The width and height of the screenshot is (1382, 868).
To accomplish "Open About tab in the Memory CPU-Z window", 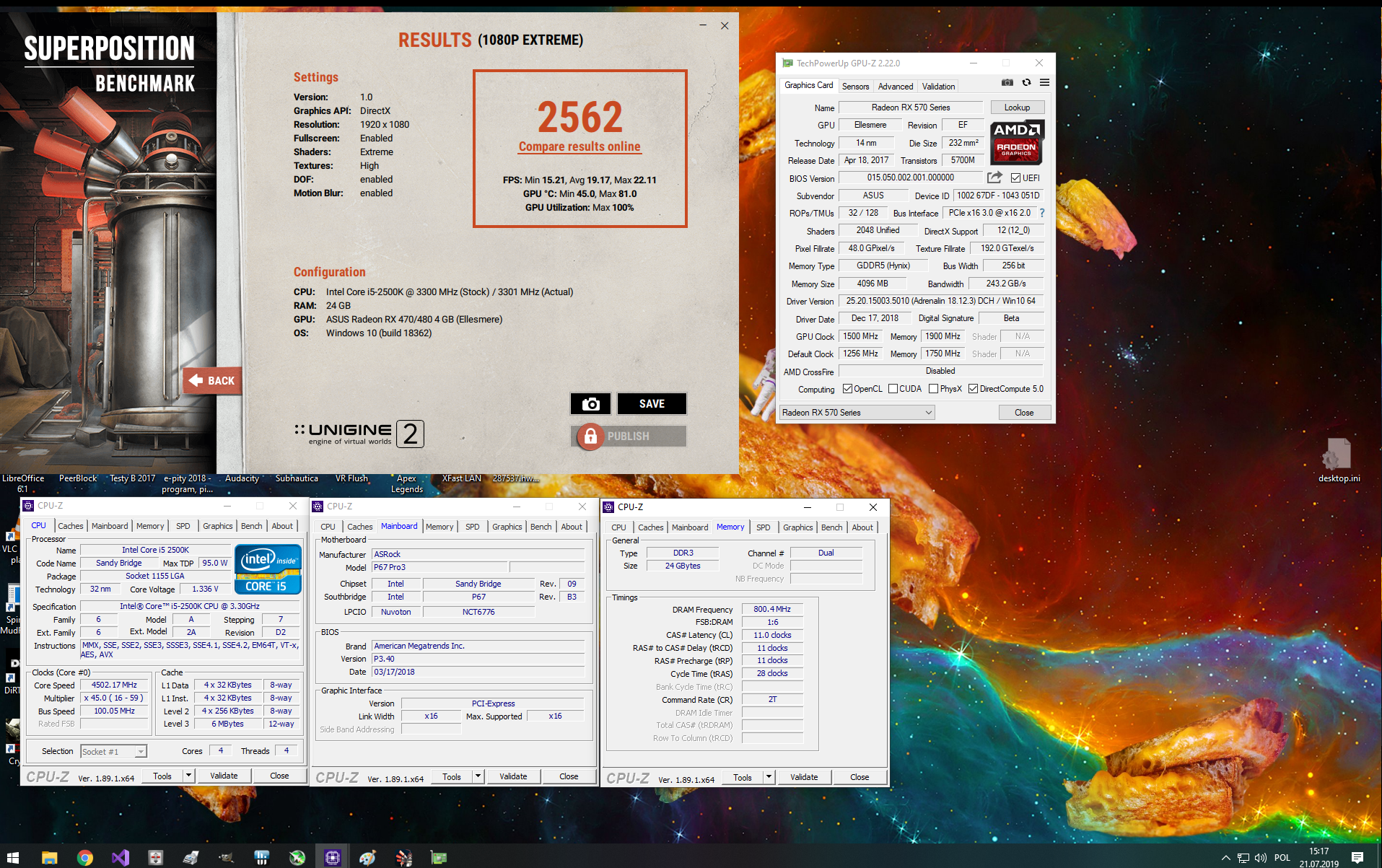I will tap(862, 527).
